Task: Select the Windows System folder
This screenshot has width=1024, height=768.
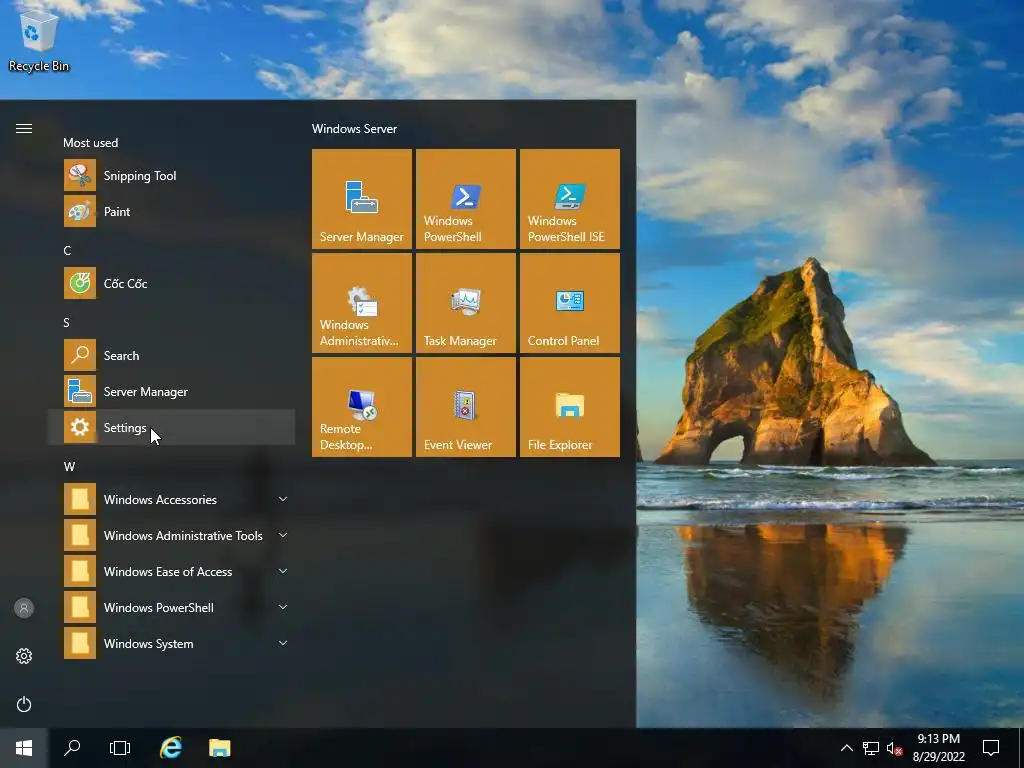Action: pyautogui.click(x=171, y=643)
